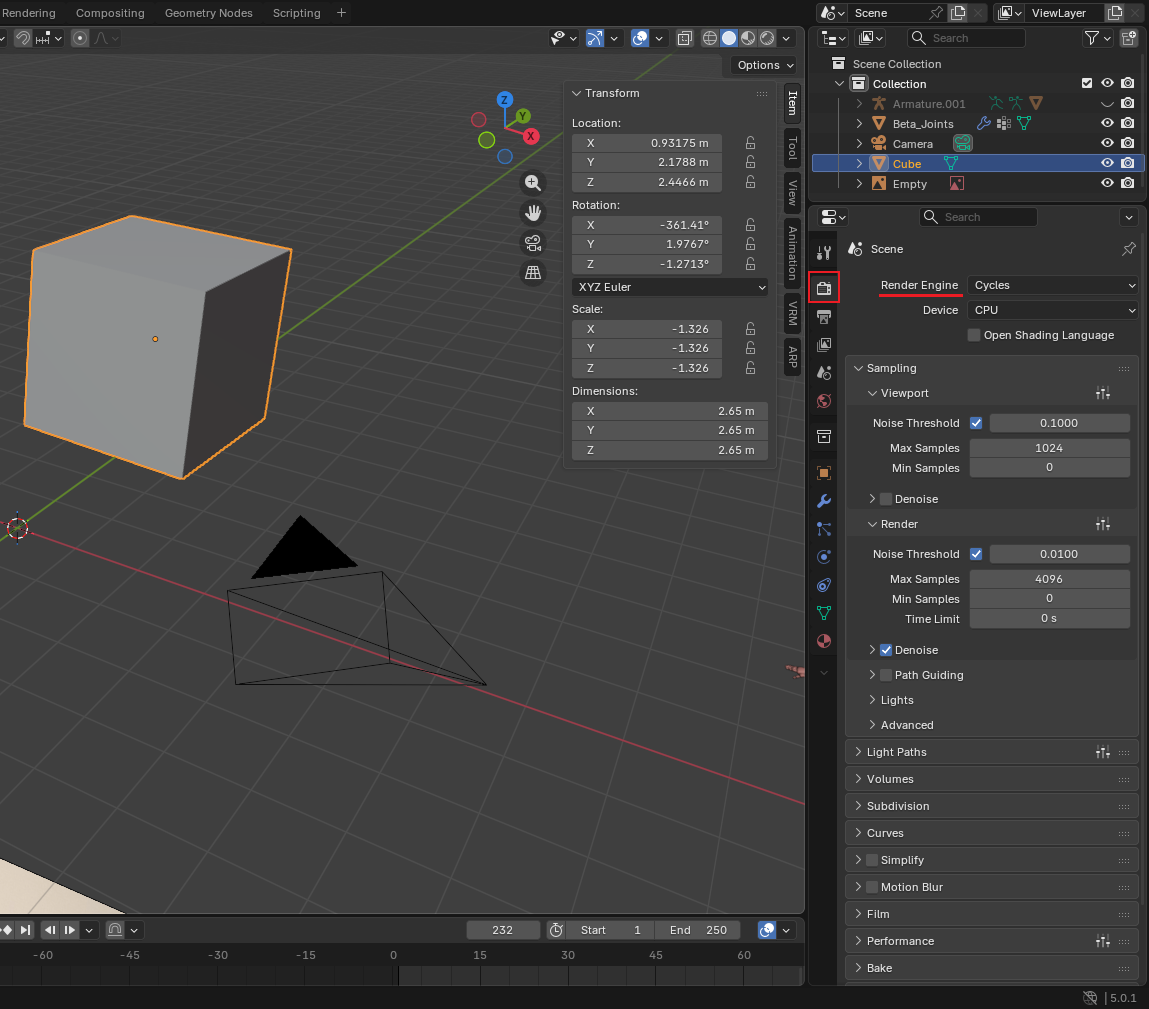Open the View Layer properties icon
1149x1009 pixels.
point(824,344)
